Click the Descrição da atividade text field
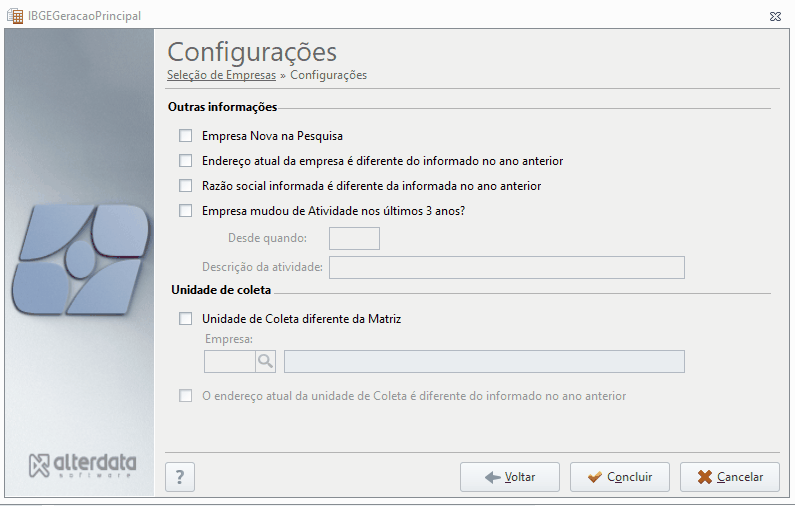The image size is (795, 506). coord(507,268)
